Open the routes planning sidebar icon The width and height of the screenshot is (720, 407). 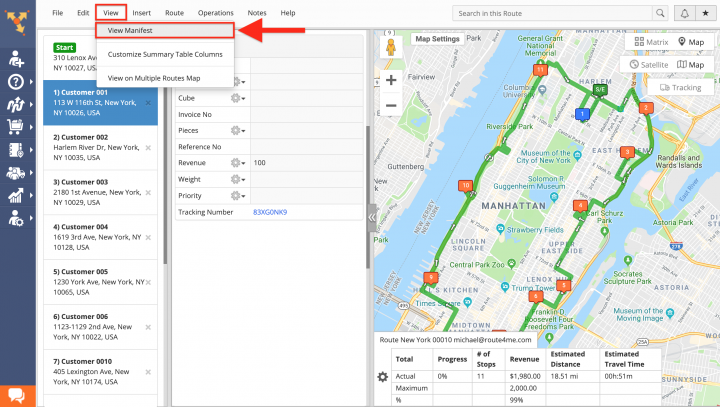16,105
